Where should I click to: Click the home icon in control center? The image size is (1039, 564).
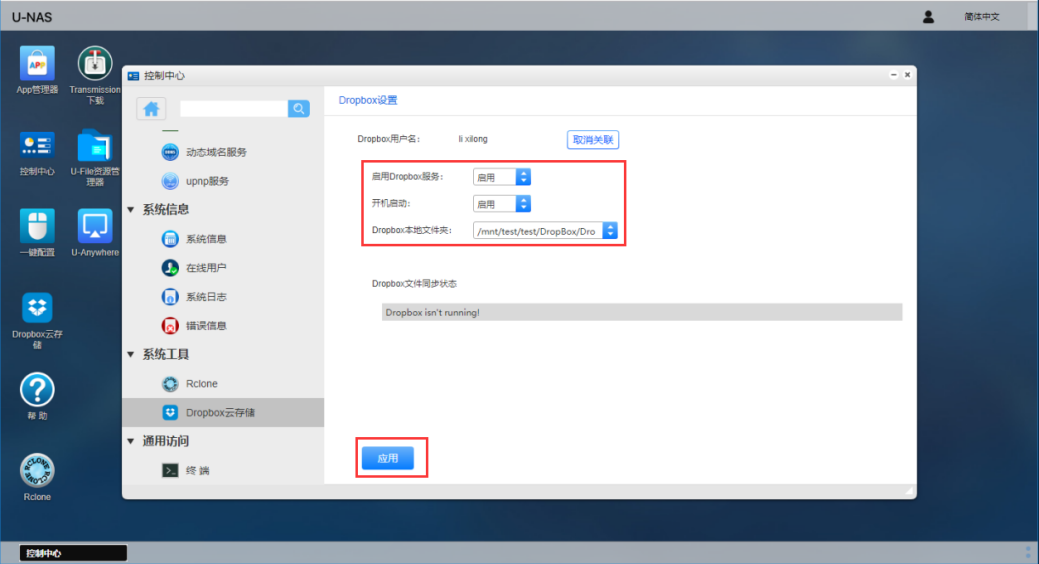(x=151, y=109)
